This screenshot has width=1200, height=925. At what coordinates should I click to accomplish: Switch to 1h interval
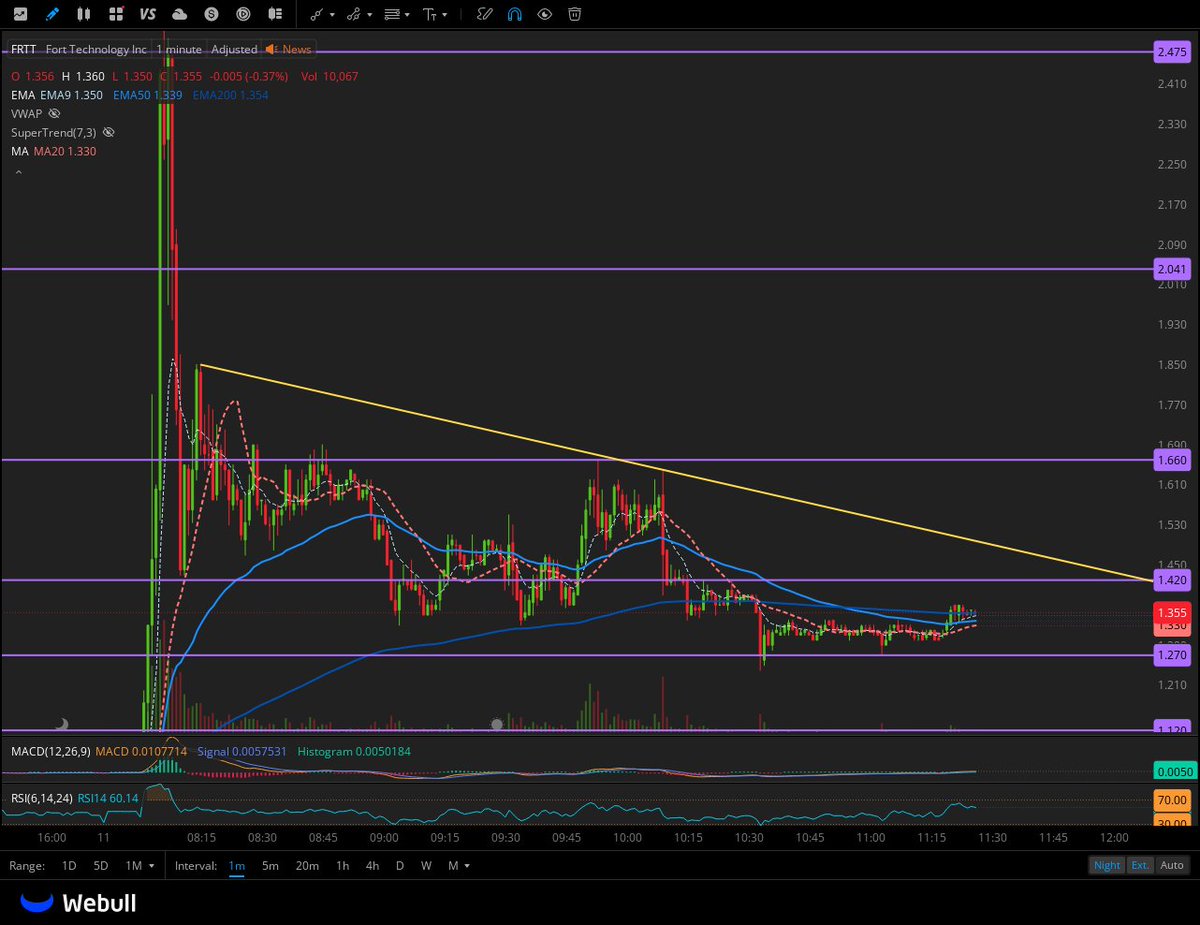[342, 865]
